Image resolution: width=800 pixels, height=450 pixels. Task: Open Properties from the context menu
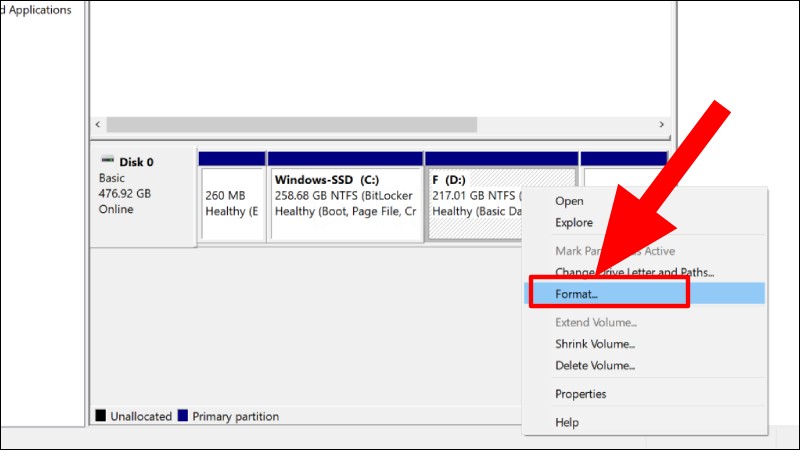581,394
